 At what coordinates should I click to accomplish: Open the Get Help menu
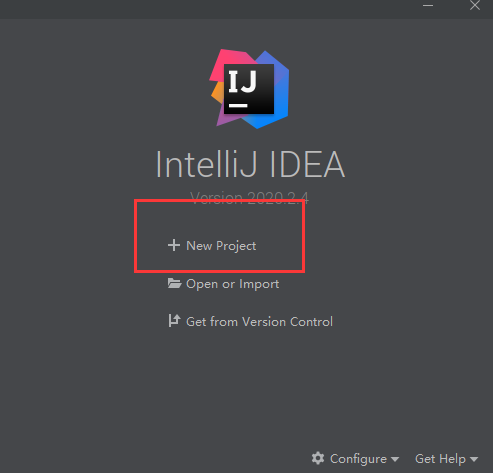(440, 459)
